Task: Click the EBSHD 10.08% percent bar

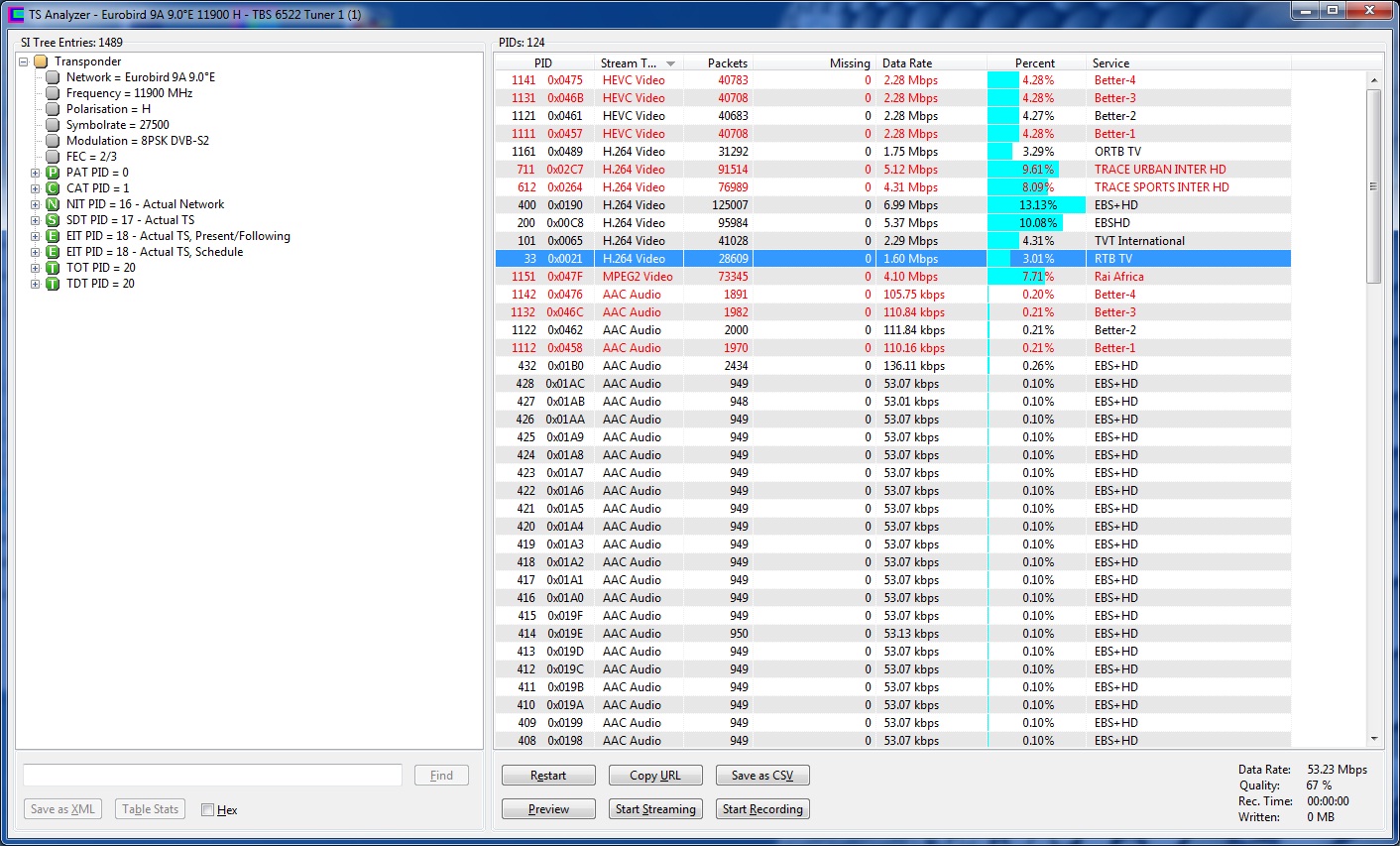Action: [1025, 223]
